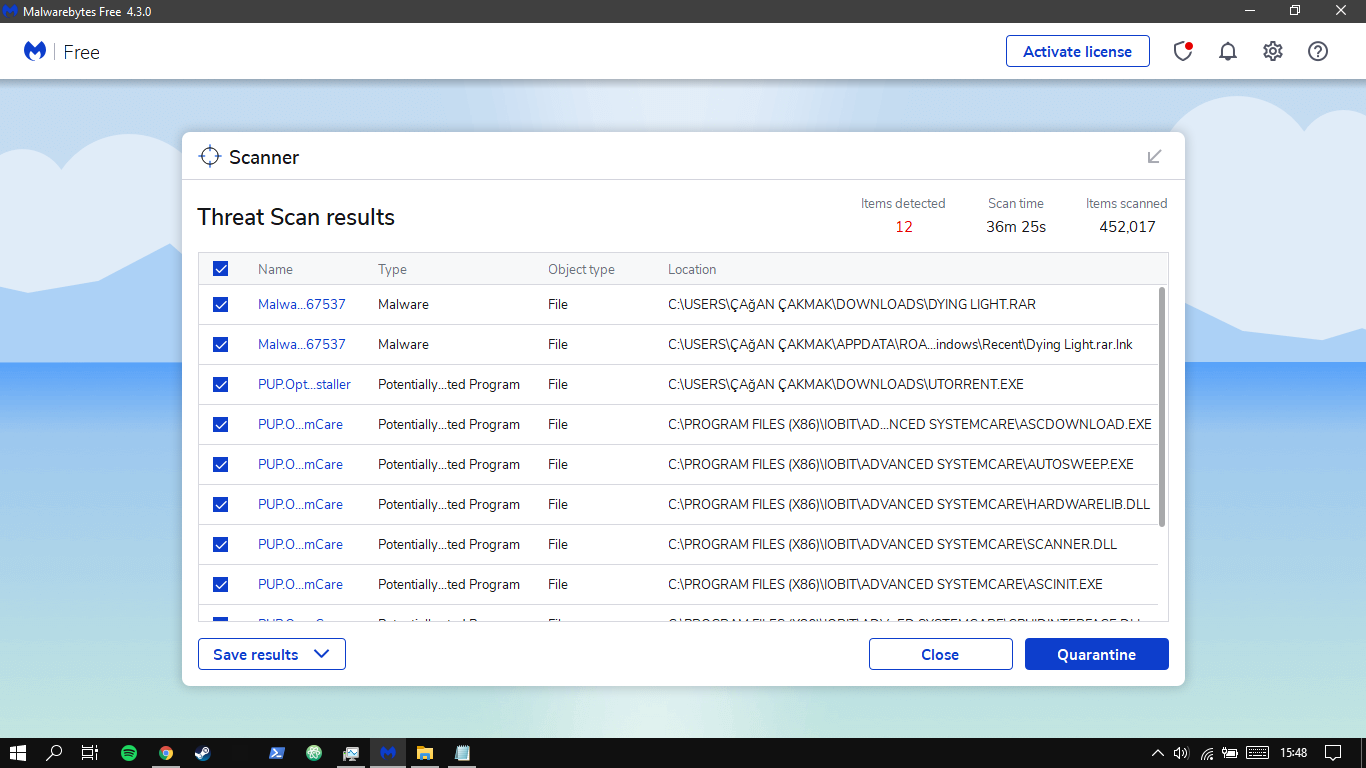This screenshot has width=1366, height=768.
Task: Click the Scanner crosshair icon
Action: [x=209, y=157]
